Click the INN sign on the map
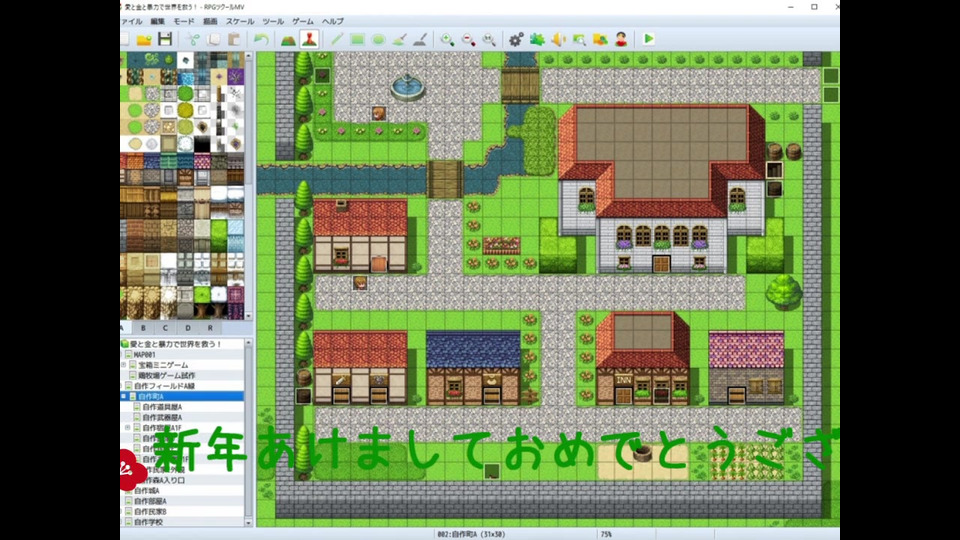The image size is (960, 540). (623, 380)
